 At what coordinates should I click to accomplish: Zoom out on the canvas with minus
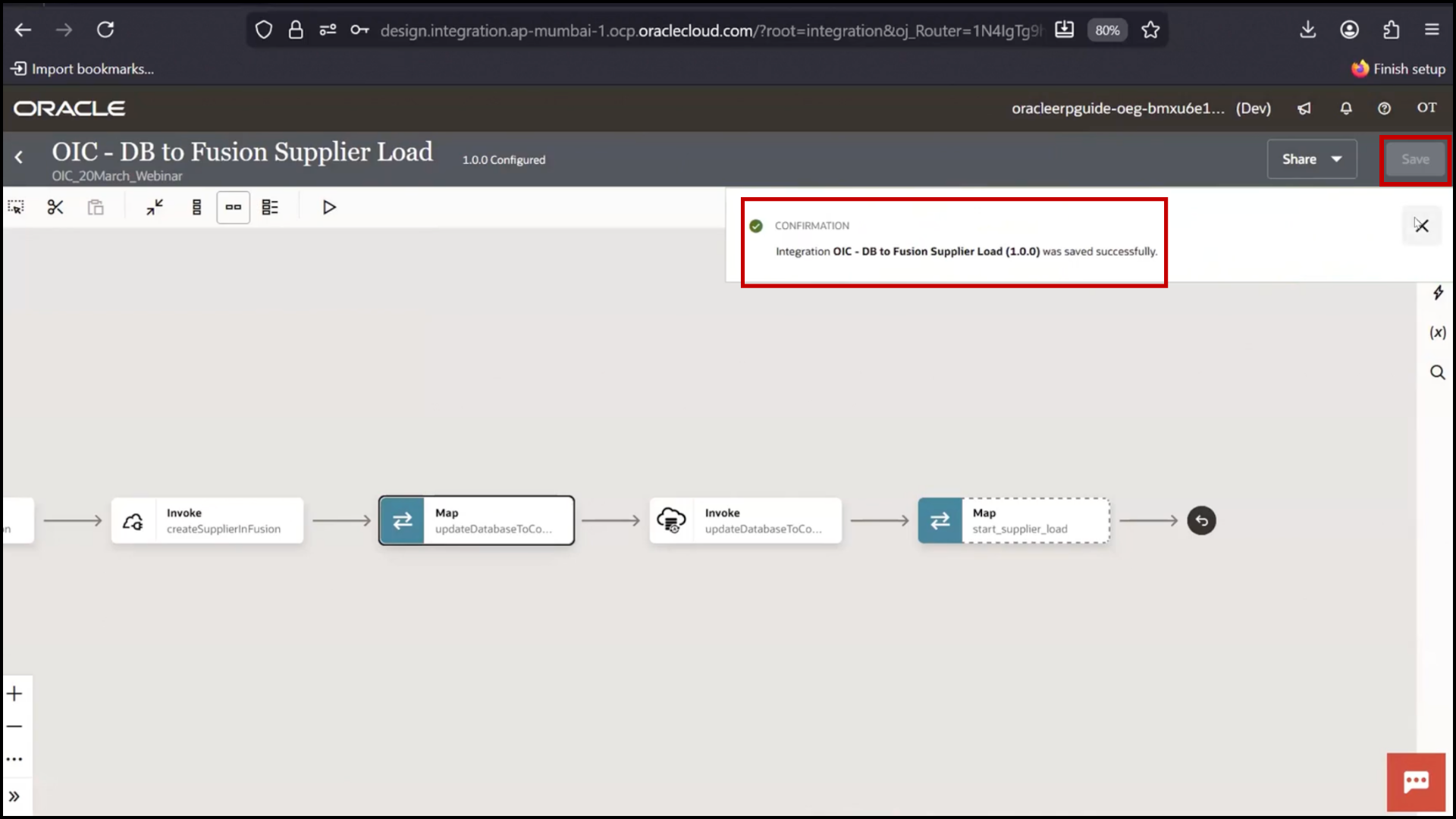tap(15, 726)
